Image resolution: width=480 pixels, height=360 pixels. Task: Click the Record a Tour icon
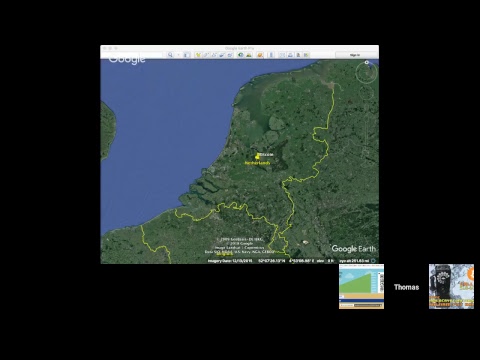230,55
